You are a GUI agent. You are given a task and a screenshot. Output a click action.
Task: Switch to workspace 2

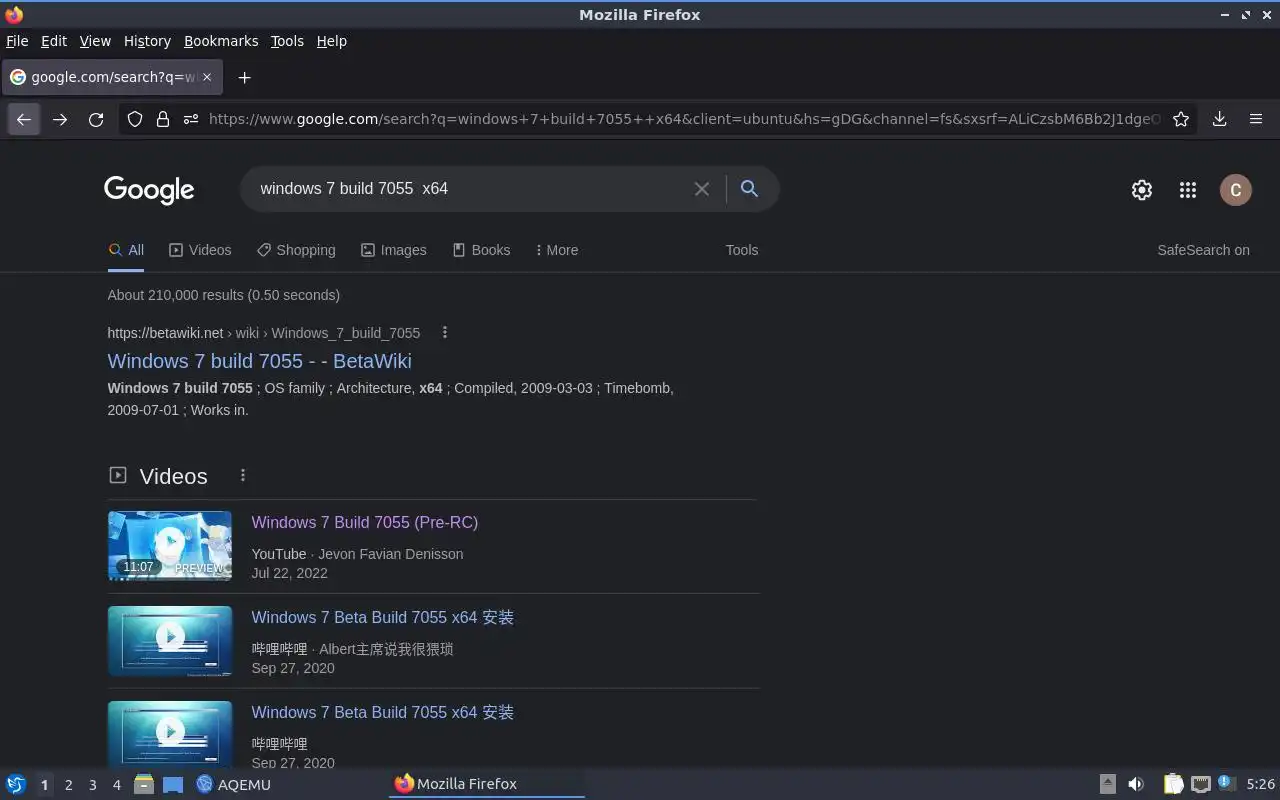pyautogui.click(x=68, y=785)
